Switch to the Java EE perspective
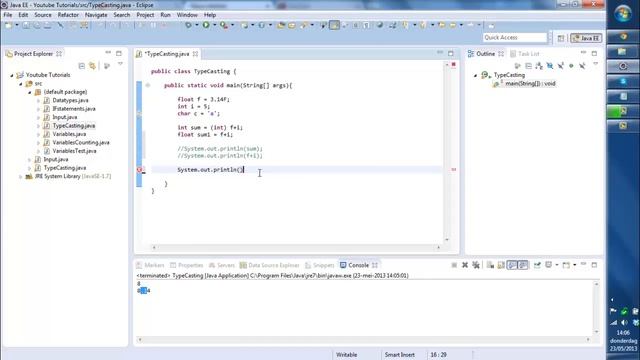640x360 pixels. coord(586,38)
